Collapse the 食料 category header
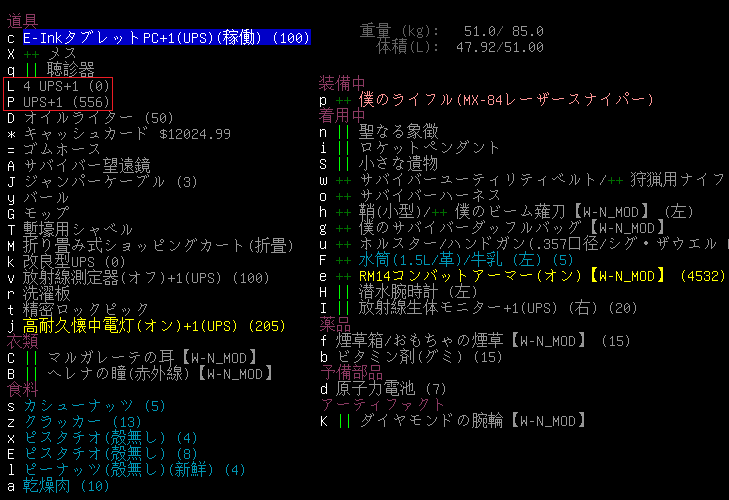Image resolution: width=729 pixels, height=500 pixels. point(23,389)
